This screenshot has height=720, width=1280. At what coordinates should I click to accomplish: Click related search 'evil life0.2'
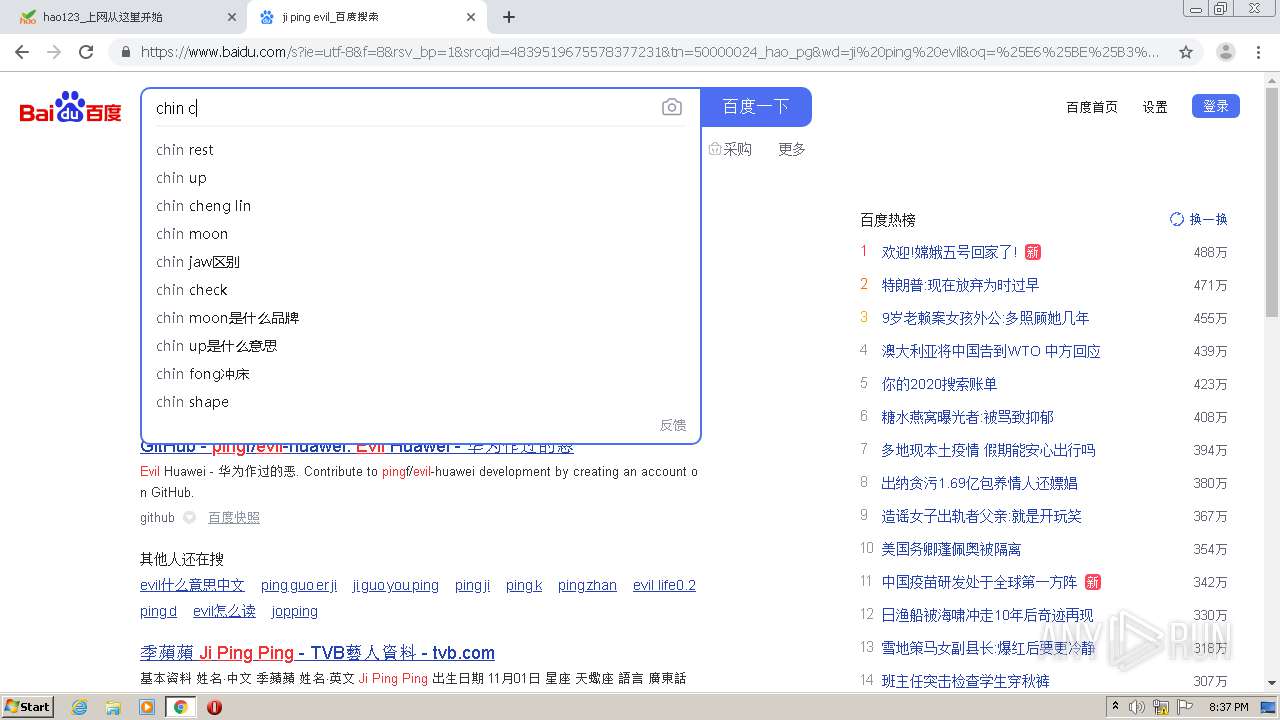pos(664,585)
